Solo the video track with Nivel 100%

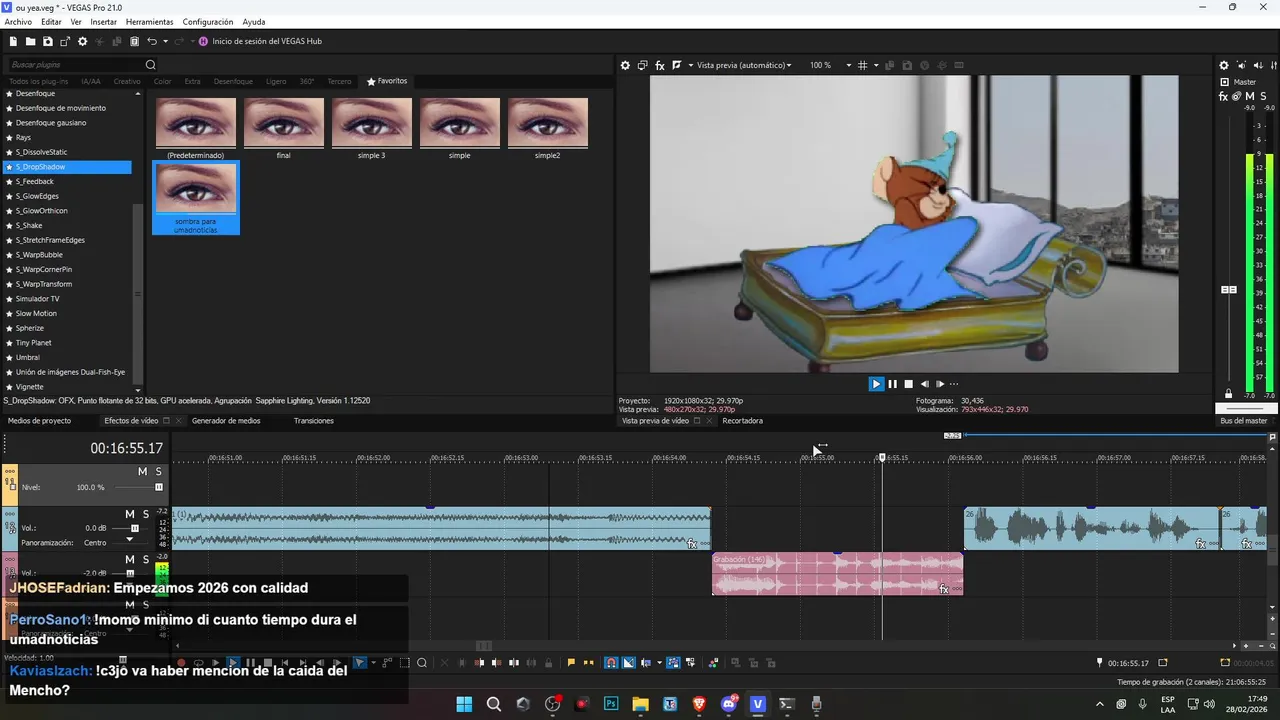tap(158, 471)
